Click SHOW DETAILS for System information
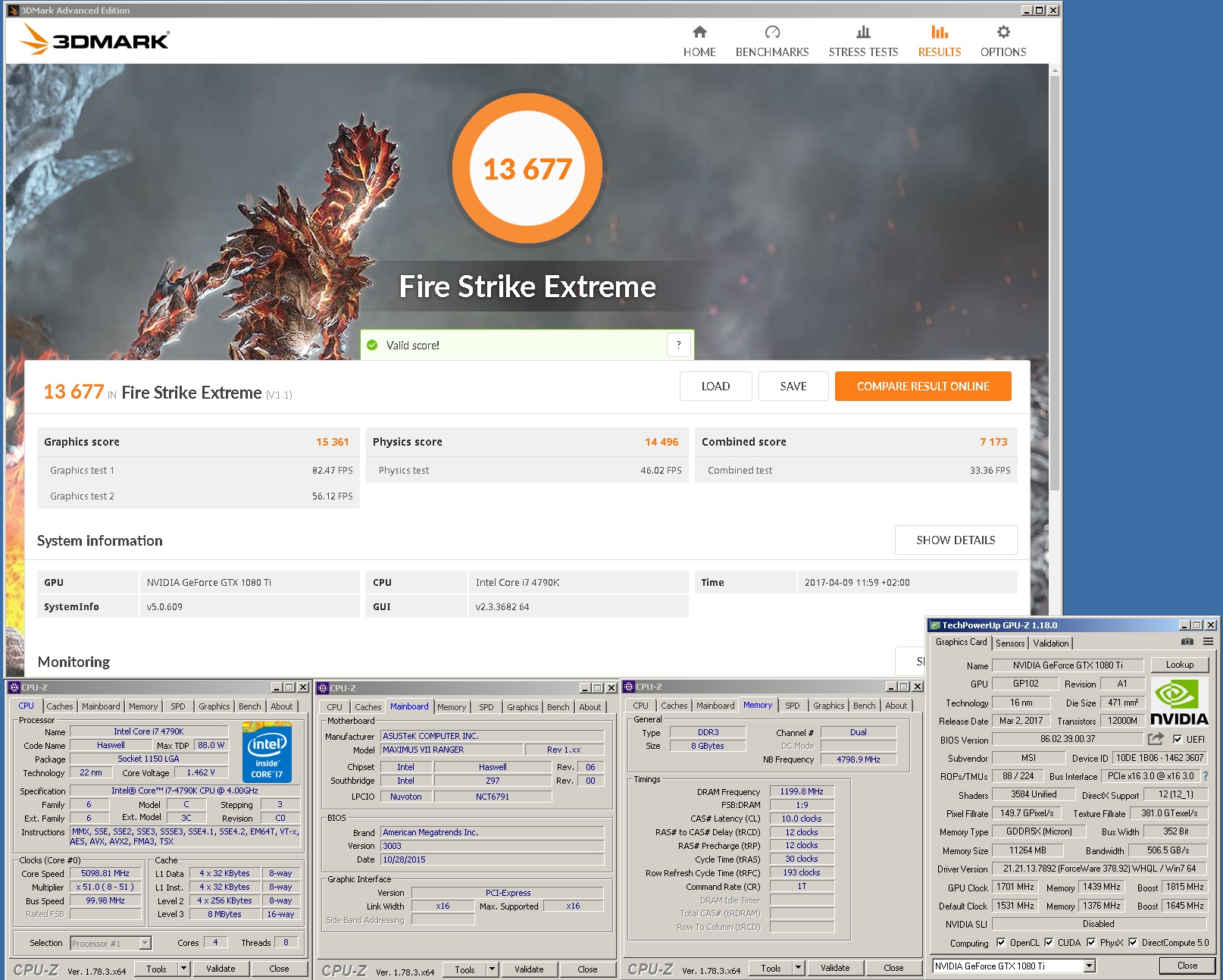1223x980 pixels. 956,540
